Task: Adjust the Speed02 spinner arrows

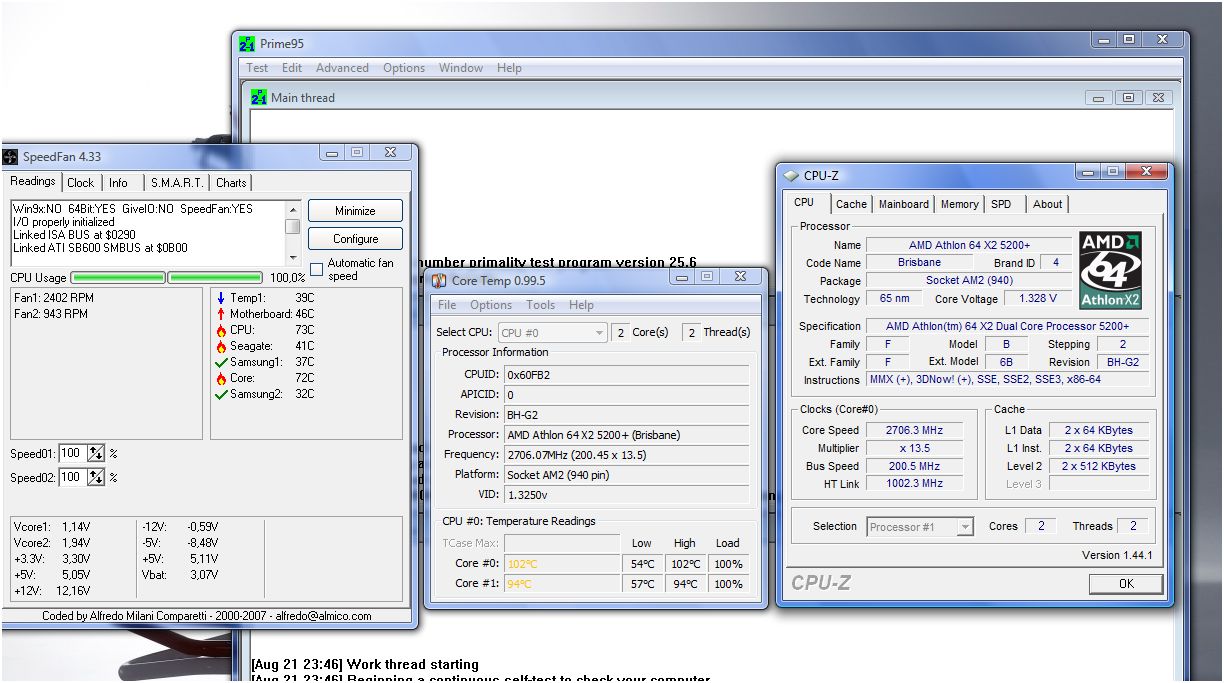Action: (x=96, y=477)
